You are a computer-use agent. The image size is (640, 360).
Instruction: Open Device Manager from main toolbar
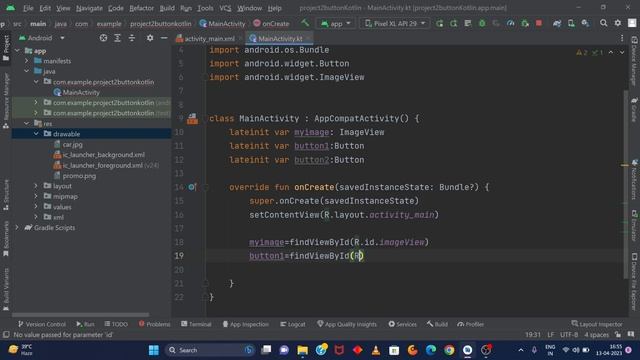click(571, 23)
